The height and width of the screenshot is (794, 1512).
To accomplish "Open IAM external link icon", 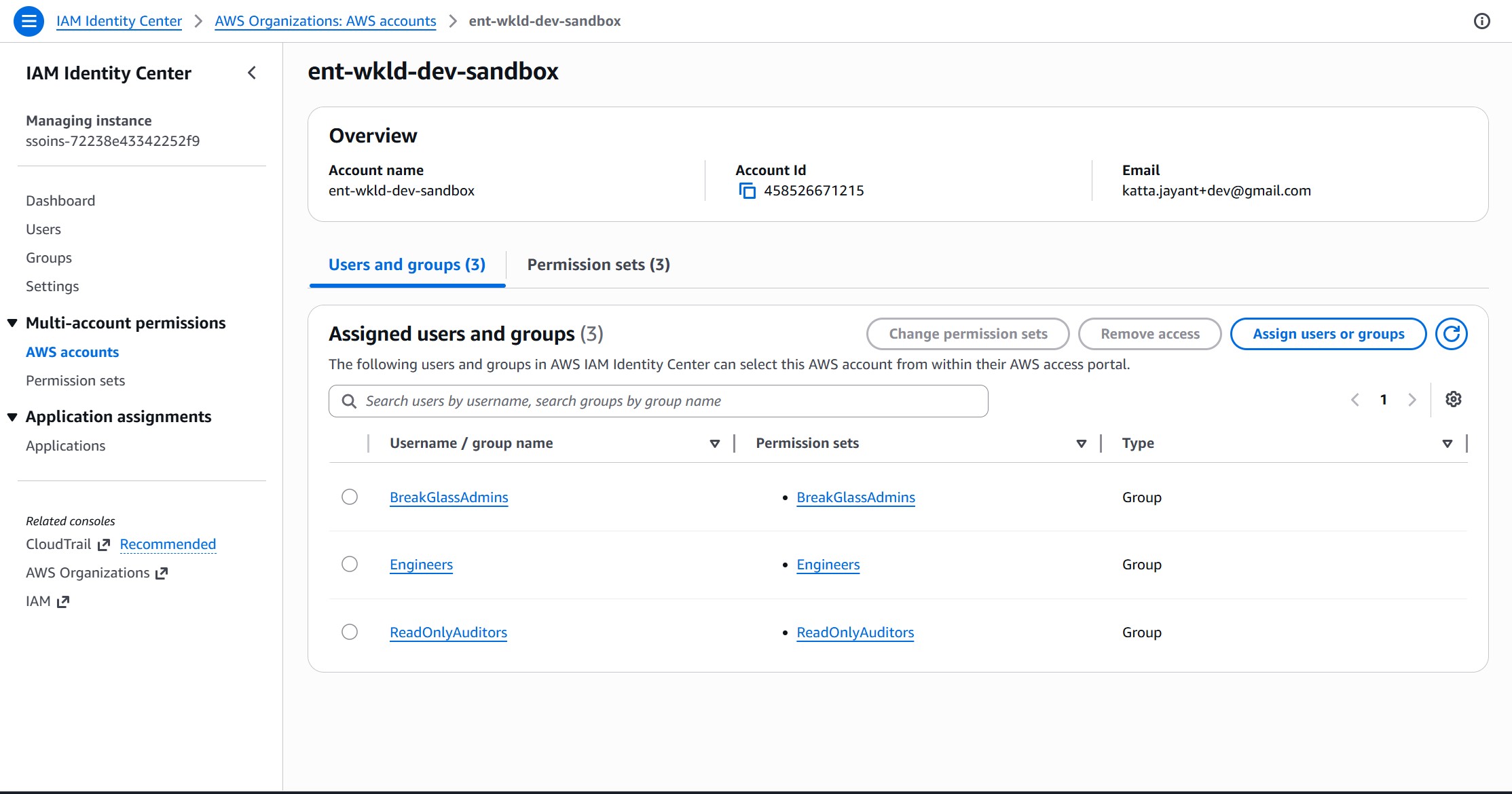I will tap(63, 602).
